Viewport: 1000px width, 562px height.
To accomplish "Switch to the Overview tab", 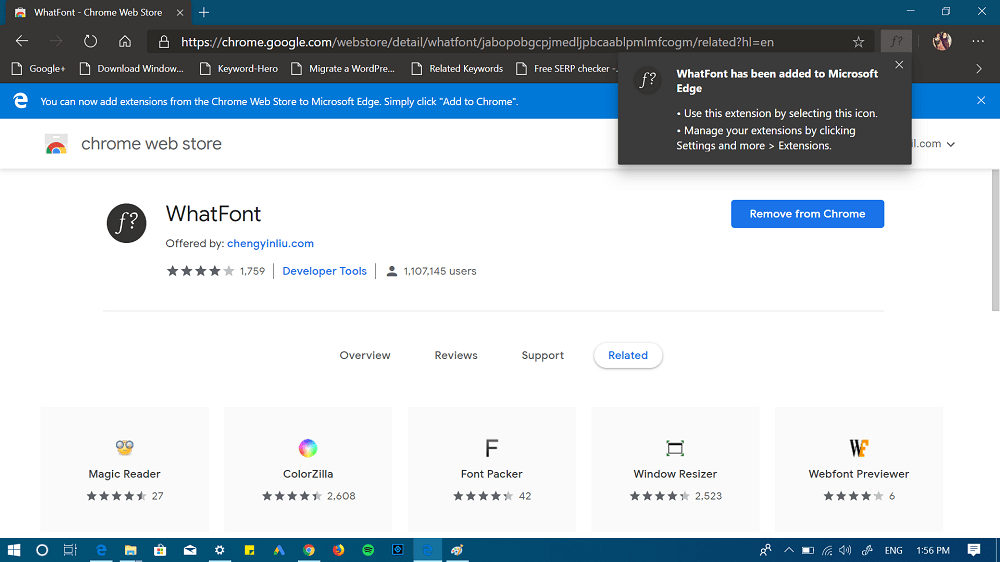I will point(365,355).
